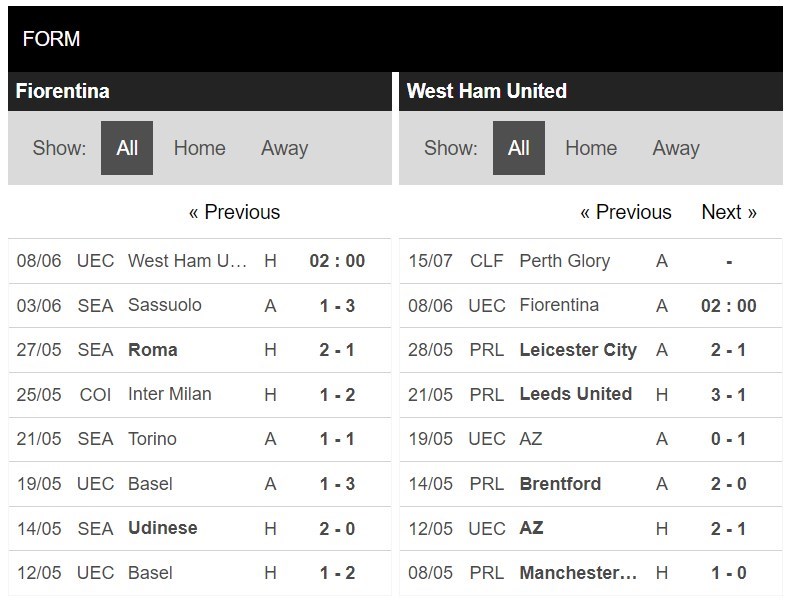Open Perth Glory 15/07 fixture

591,261
